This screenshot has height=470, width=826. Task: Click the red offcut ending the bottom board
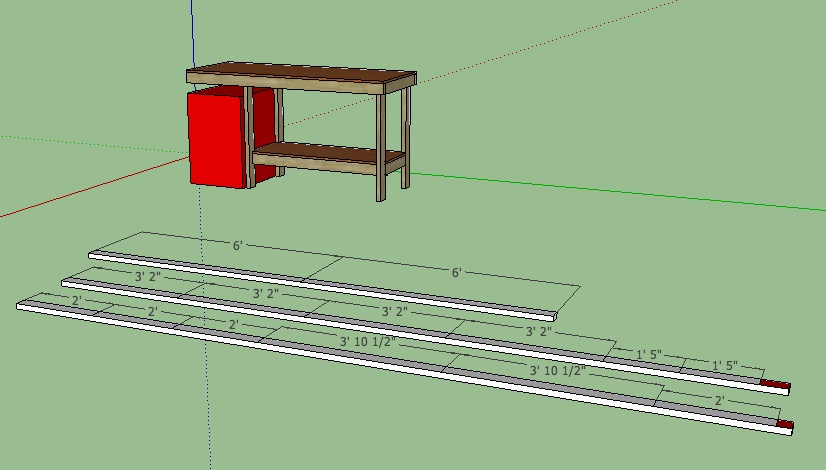(x=785, y=424)
